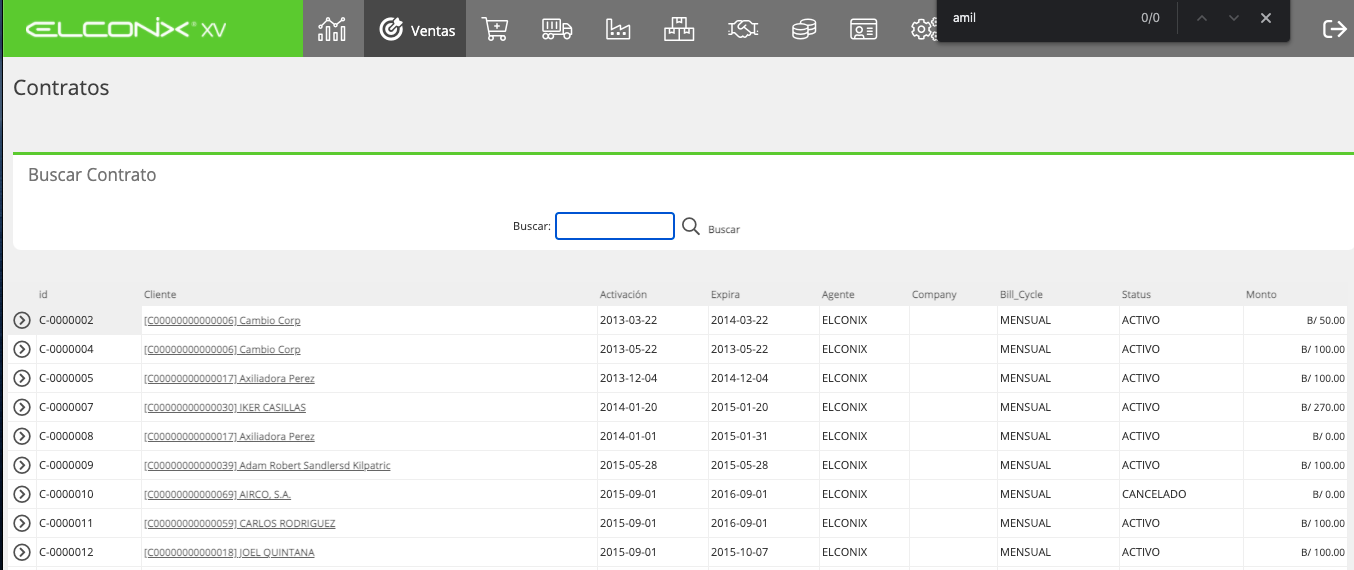Click the Agente column header
Viewport: 1354px width, 570px height.
[838, 294]
